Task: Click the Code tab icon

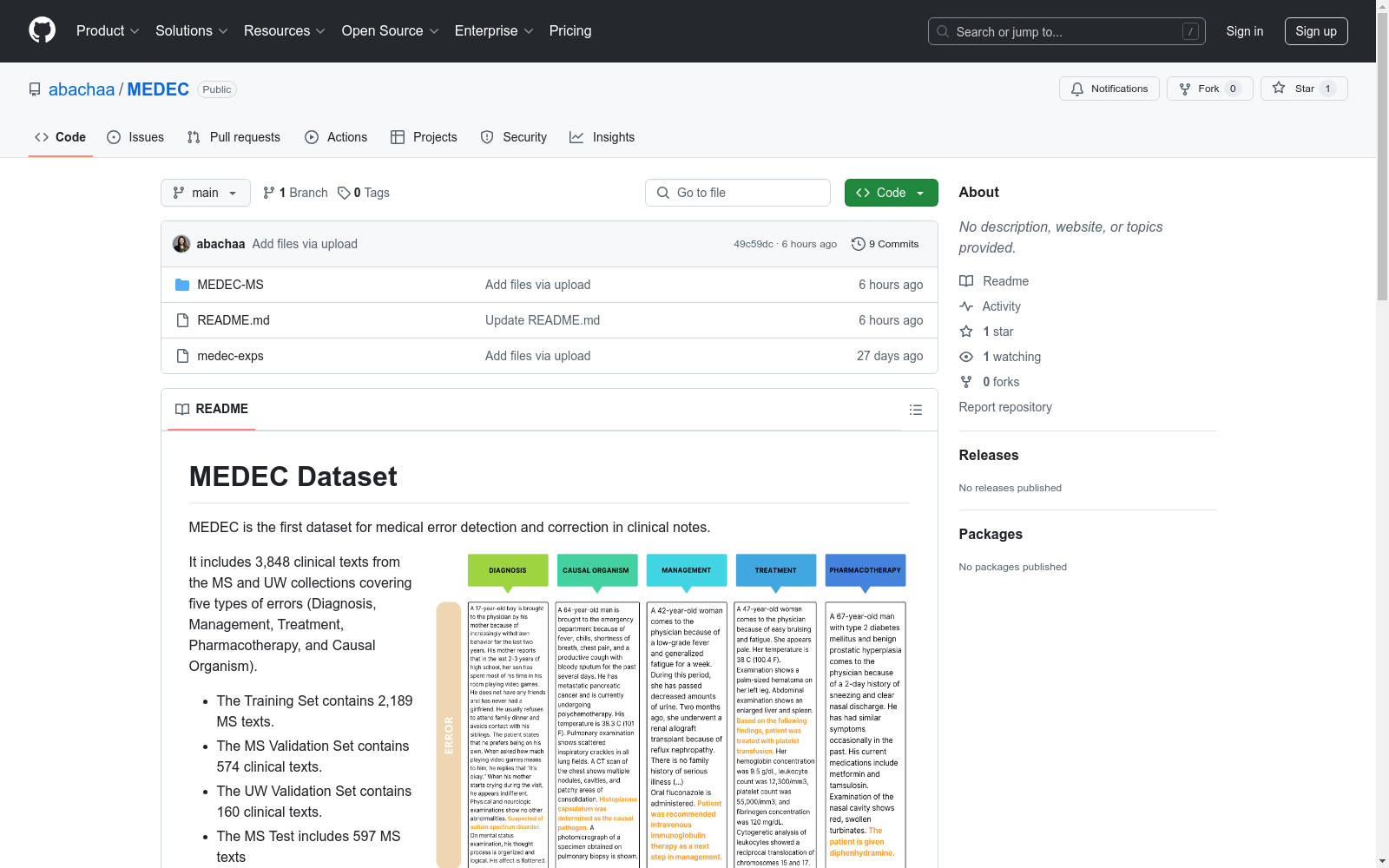Action: click(x=42, y=137)
